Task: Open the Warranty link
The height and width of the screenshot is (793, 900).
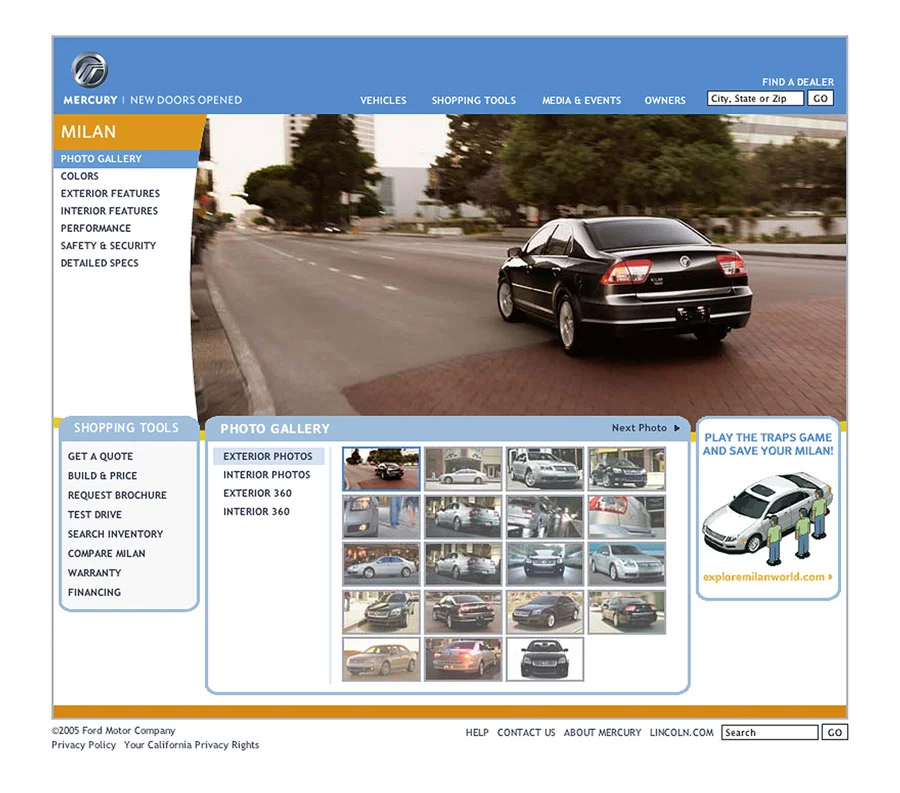Action: click(95, 573)
